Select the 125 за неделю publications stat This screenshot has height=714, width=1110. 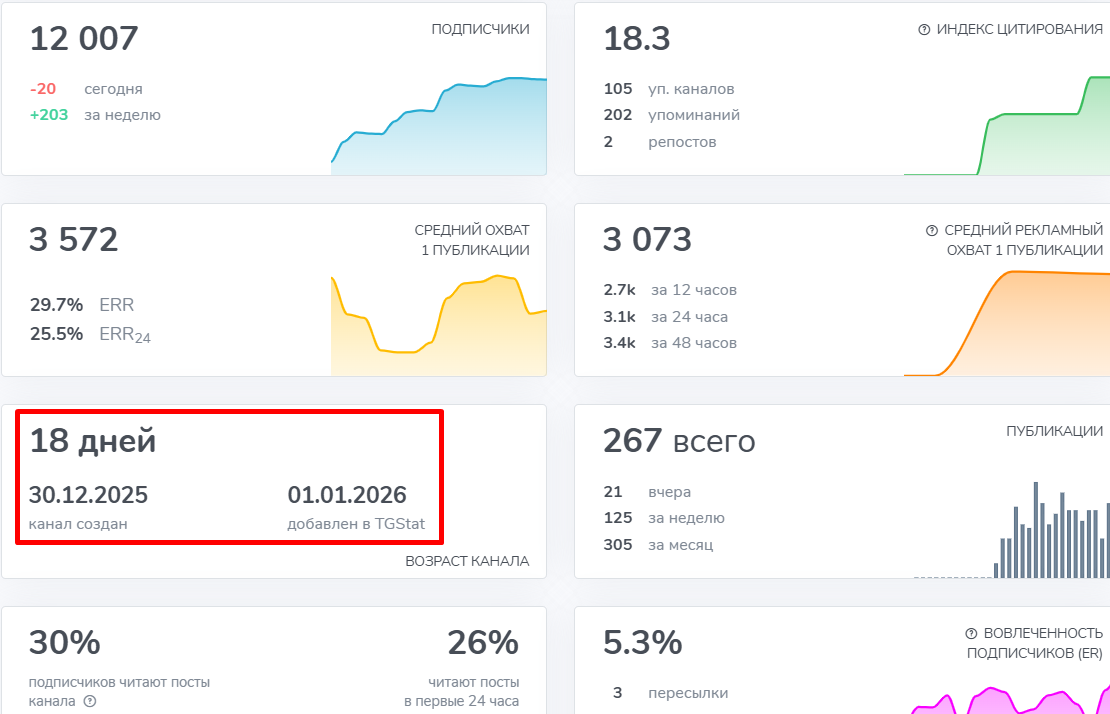(x=664, y=518)
